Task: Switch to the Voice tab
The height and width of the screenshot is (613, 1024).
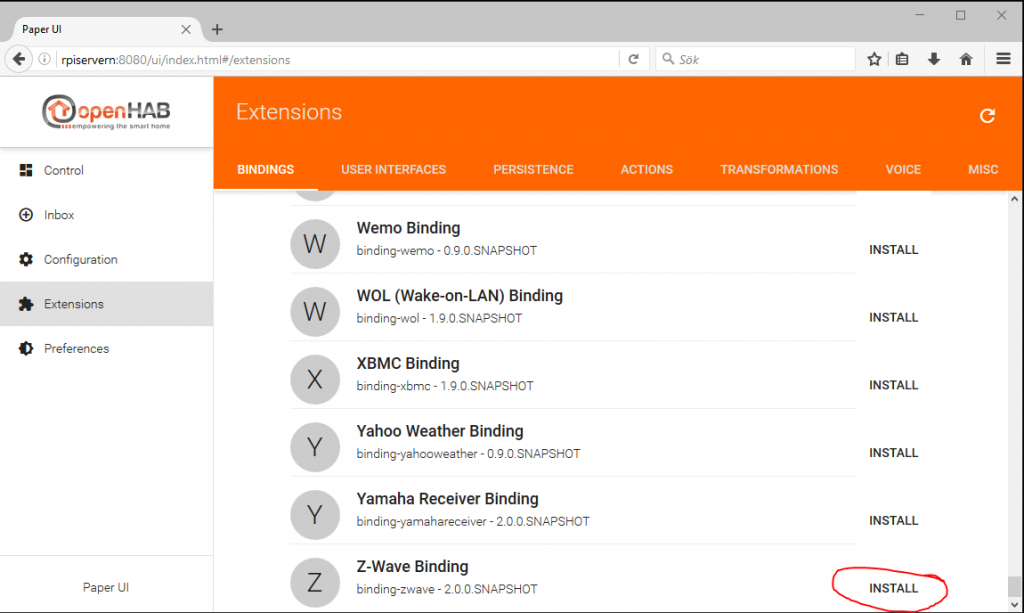Action: (903, 170)
